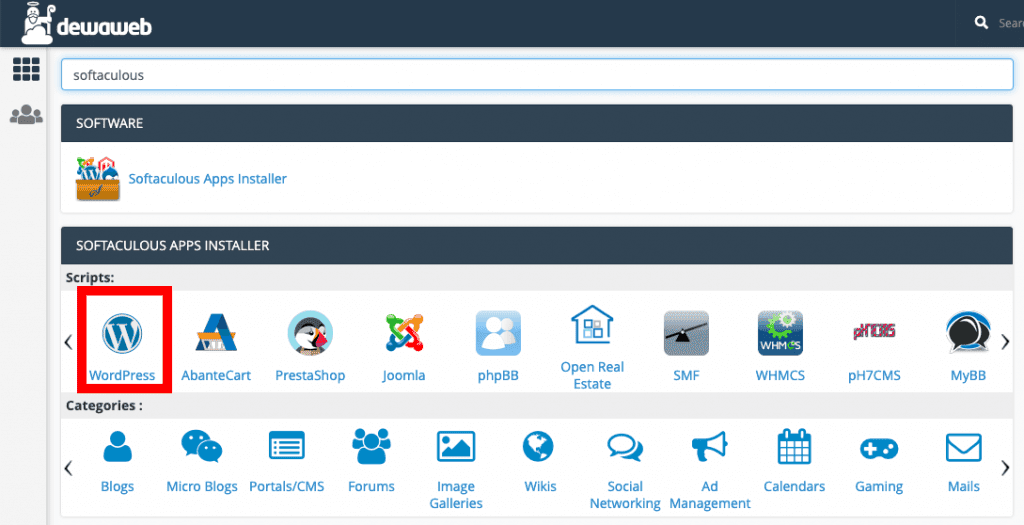Image resolution: width=1024 pixels, height=525 pixels.
Task: Open the pH7CMS script icon
Action: pos(874,331)
